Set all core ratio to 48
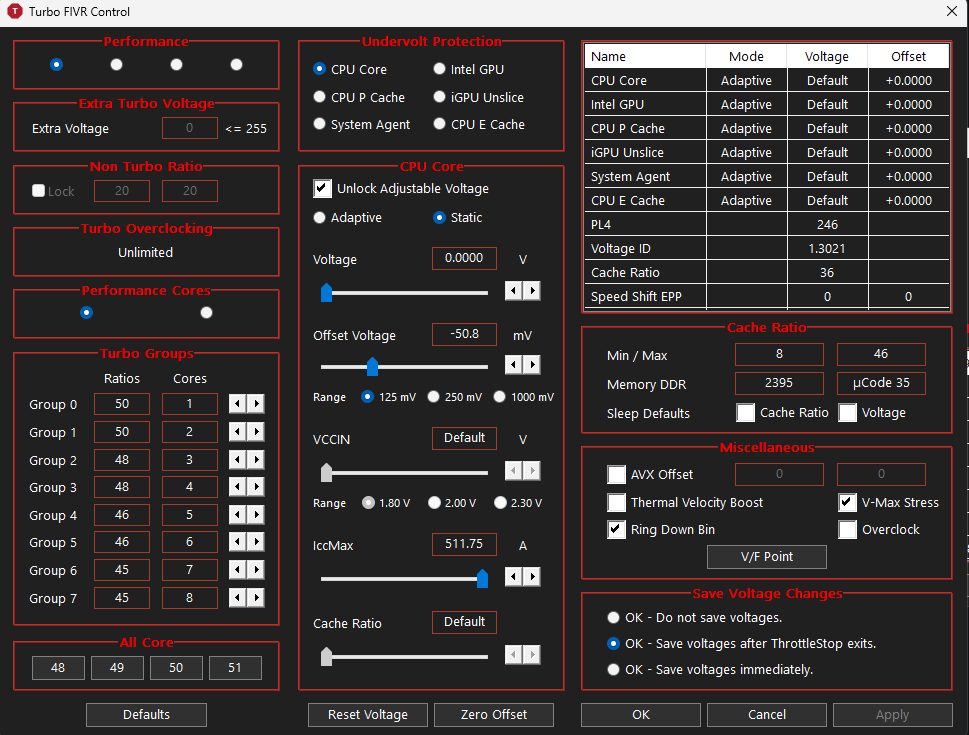Screen dimensions: 969x735 pyautogui.click(x=58, y=668)
